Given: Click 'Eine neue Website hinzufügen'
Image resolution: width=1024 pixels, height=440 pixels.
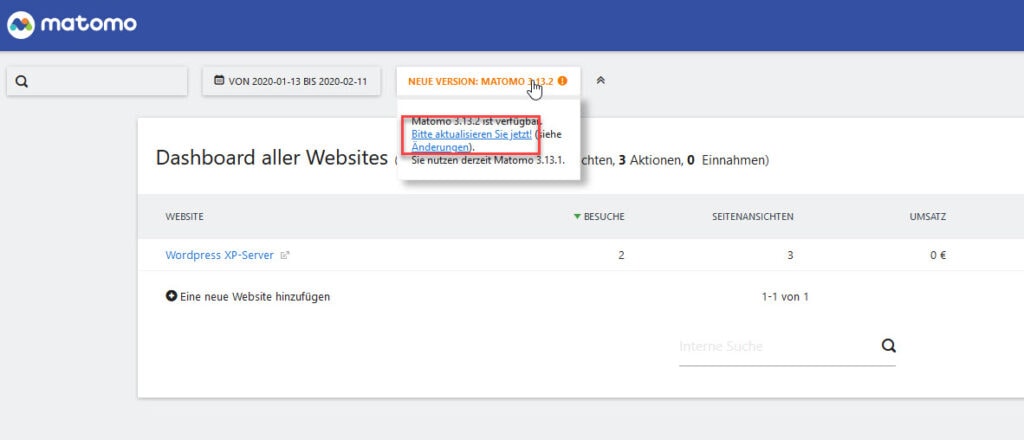Looking at the screenshot, I should [255, 297].
